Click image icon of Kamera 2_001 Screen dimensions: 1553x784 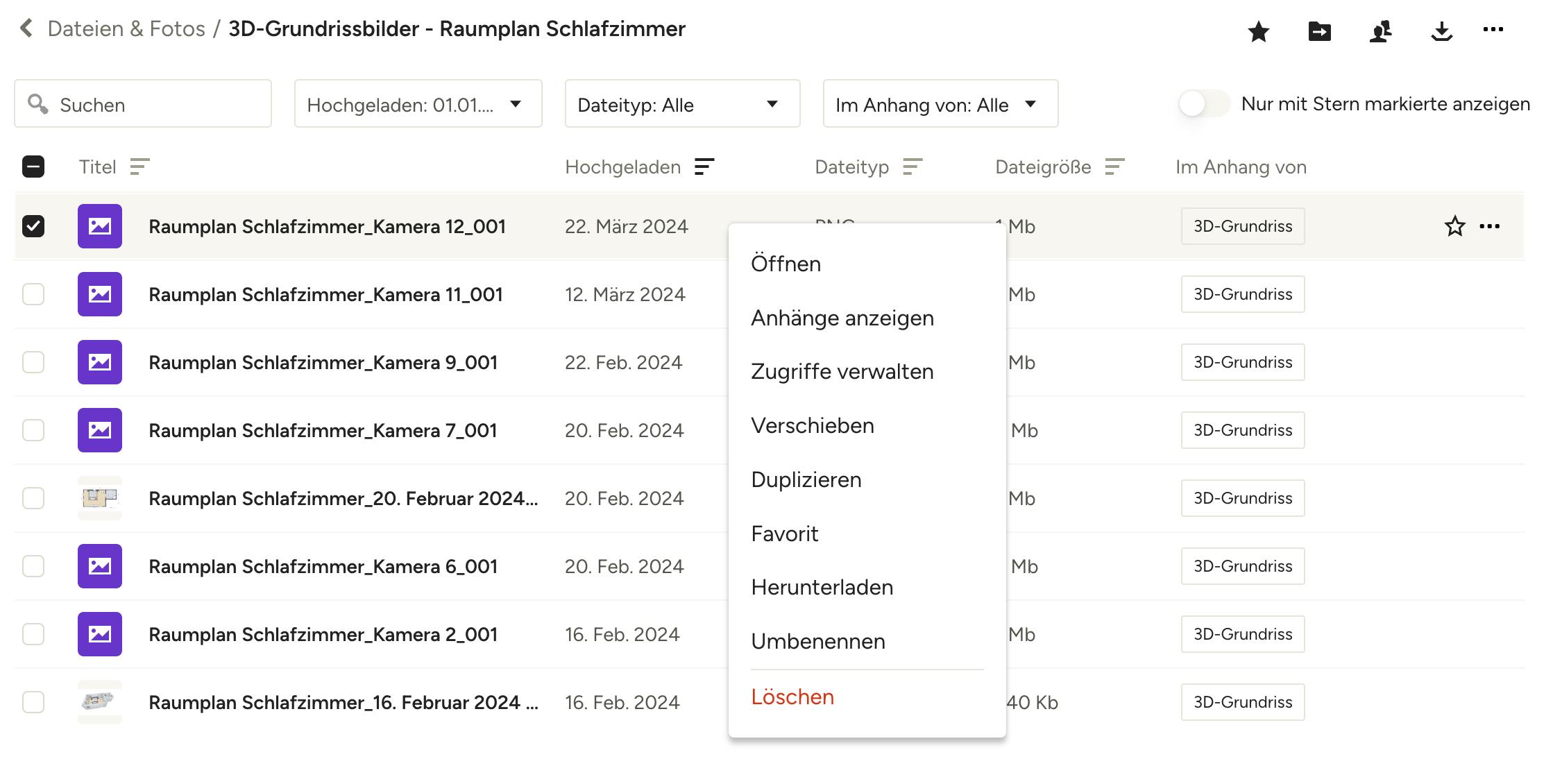[x=100, y=634]
